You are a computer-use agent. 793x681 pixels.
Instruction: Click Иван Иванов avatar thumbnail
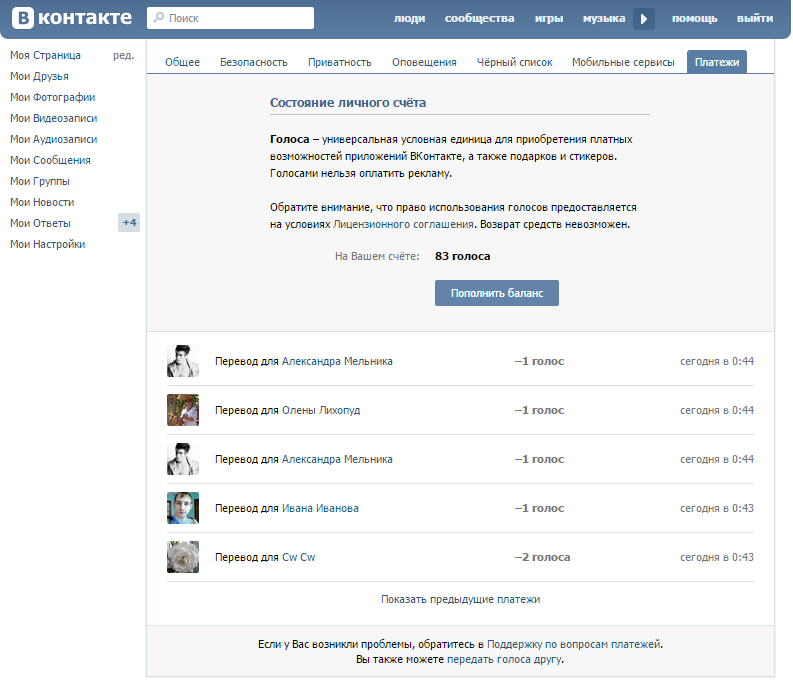pos(183,508)
